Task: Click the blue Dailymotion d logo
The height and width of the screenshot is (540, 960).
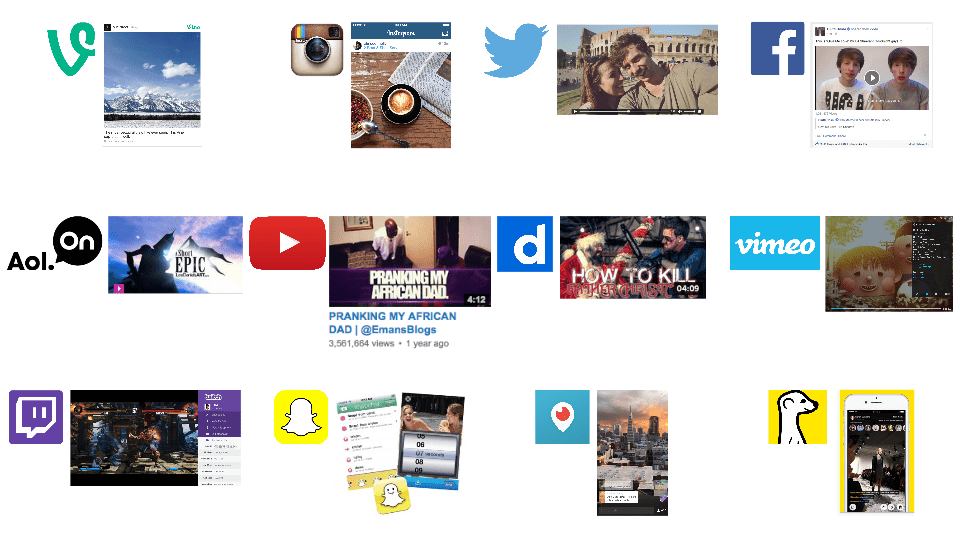Action: click(x=525, y=244)
